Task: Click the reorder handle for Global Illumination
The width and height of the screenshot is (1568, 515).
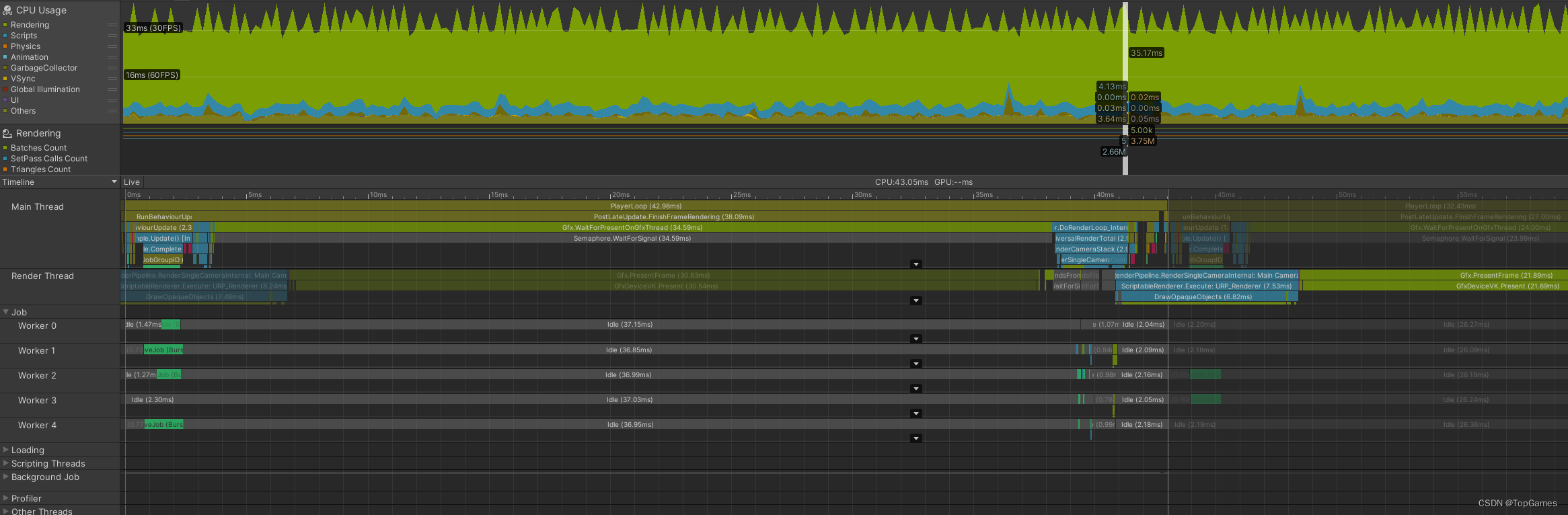Action: 112,89
